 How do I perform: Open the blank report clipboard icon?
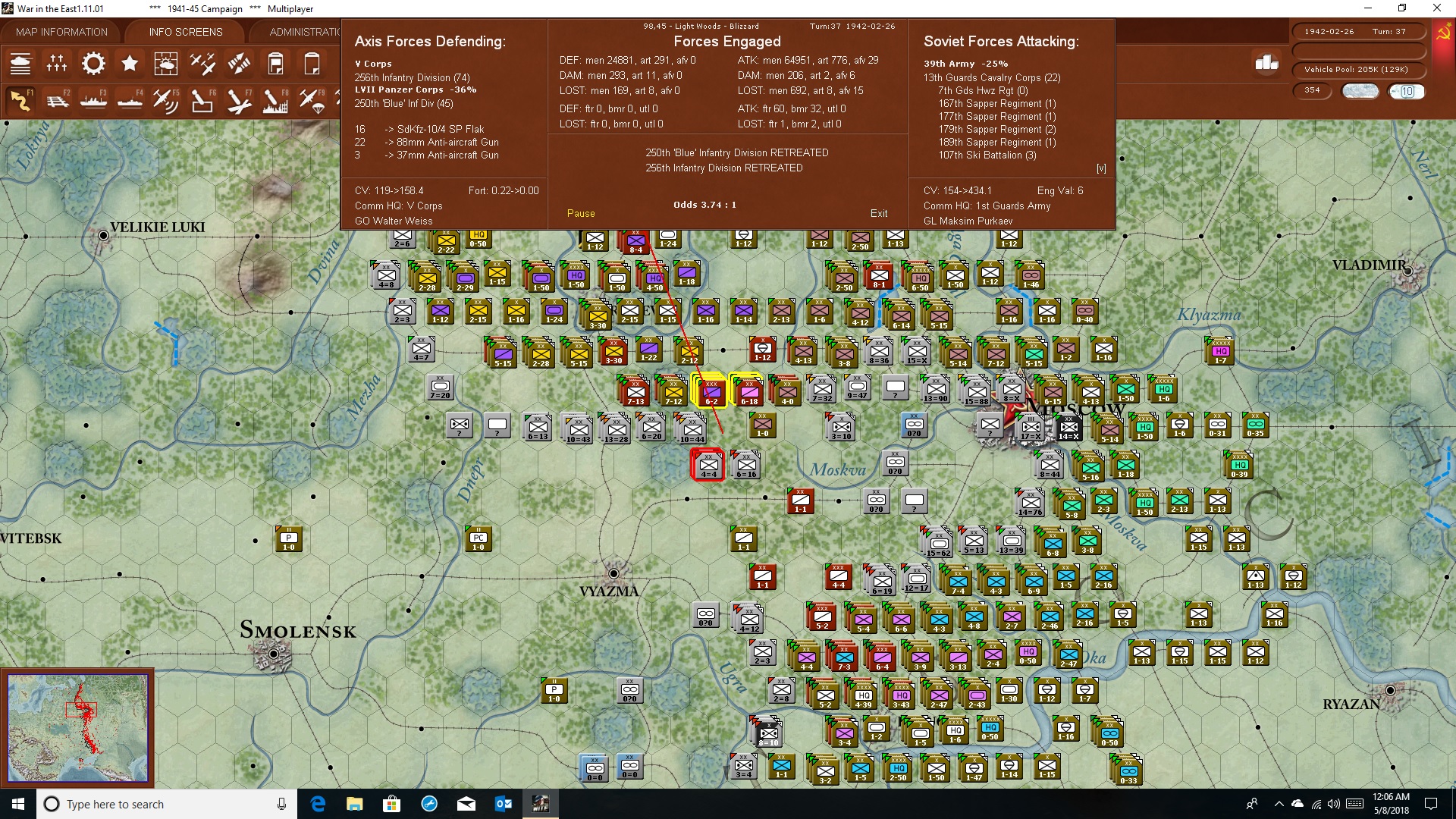(x=312, y=64)
